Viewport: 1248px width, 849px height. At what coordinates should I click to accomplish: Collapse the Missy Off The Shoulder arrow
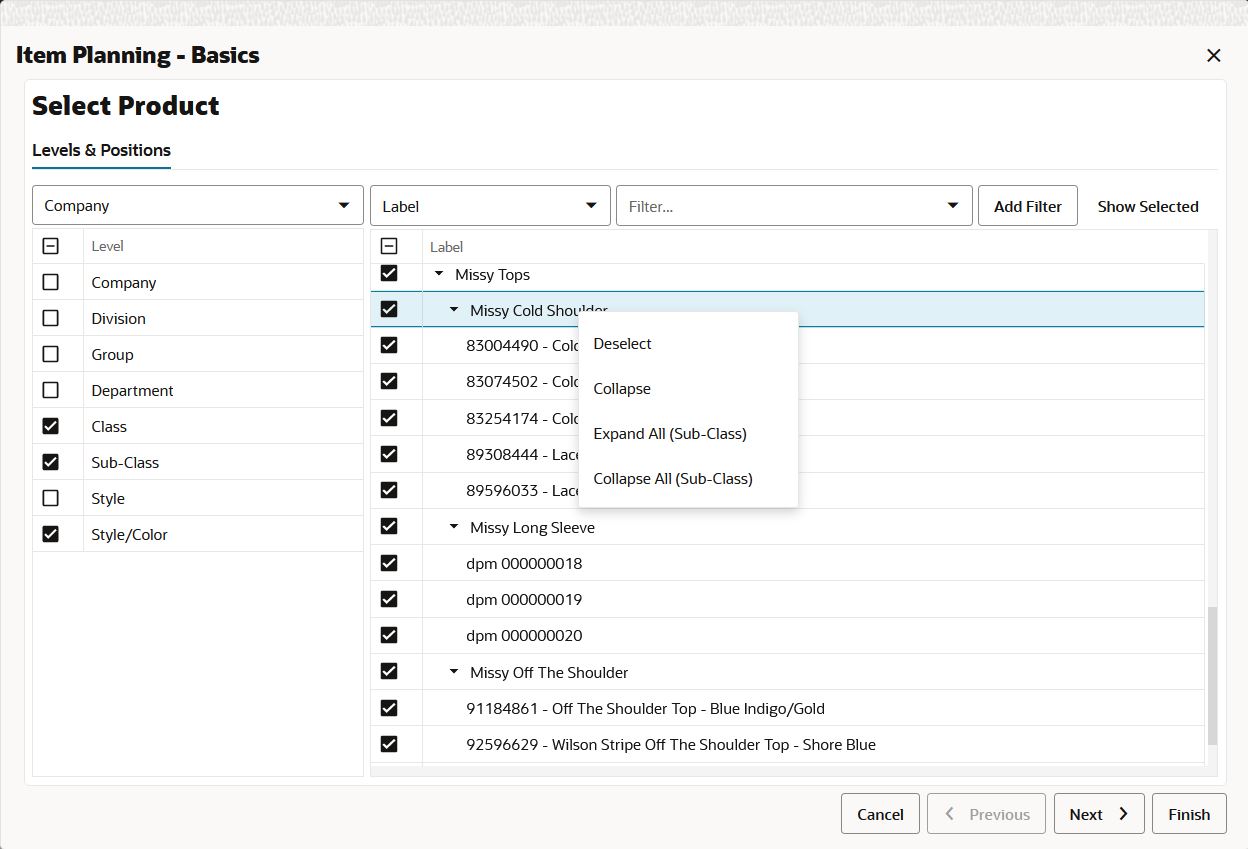[x=454, y=672]
